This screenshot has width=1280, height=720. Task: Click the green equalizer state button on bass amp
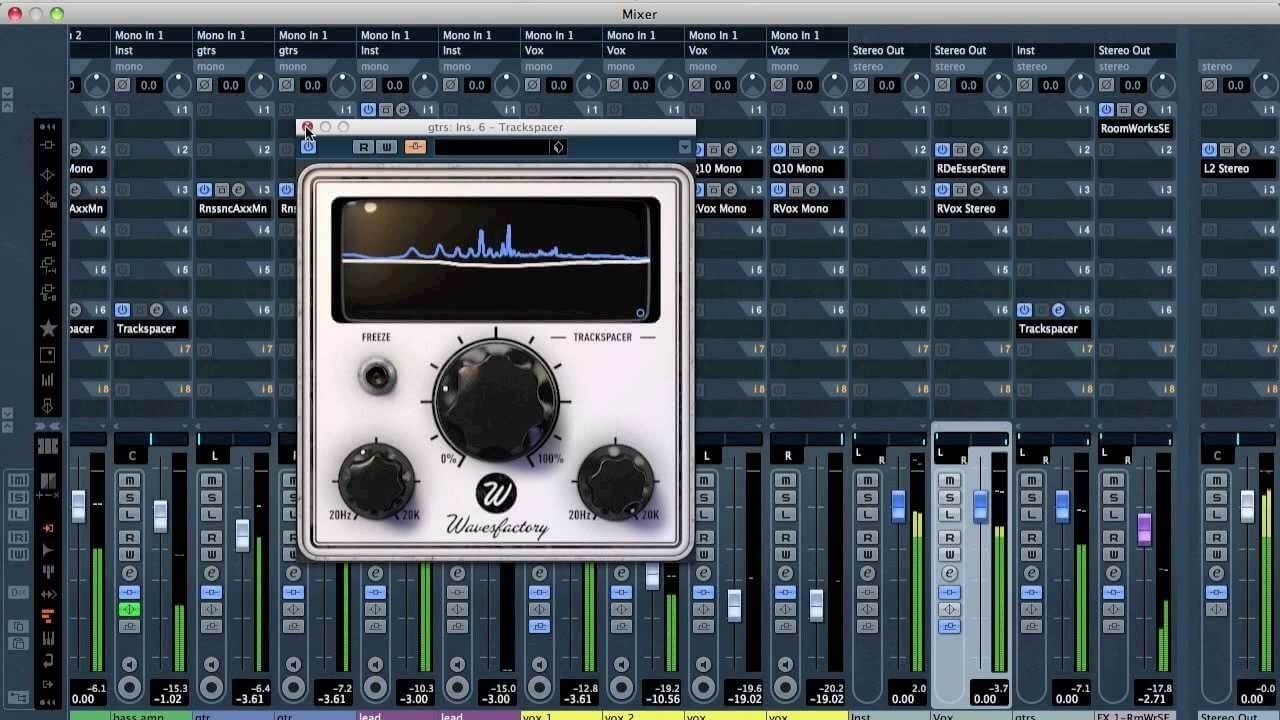(129, 609)
